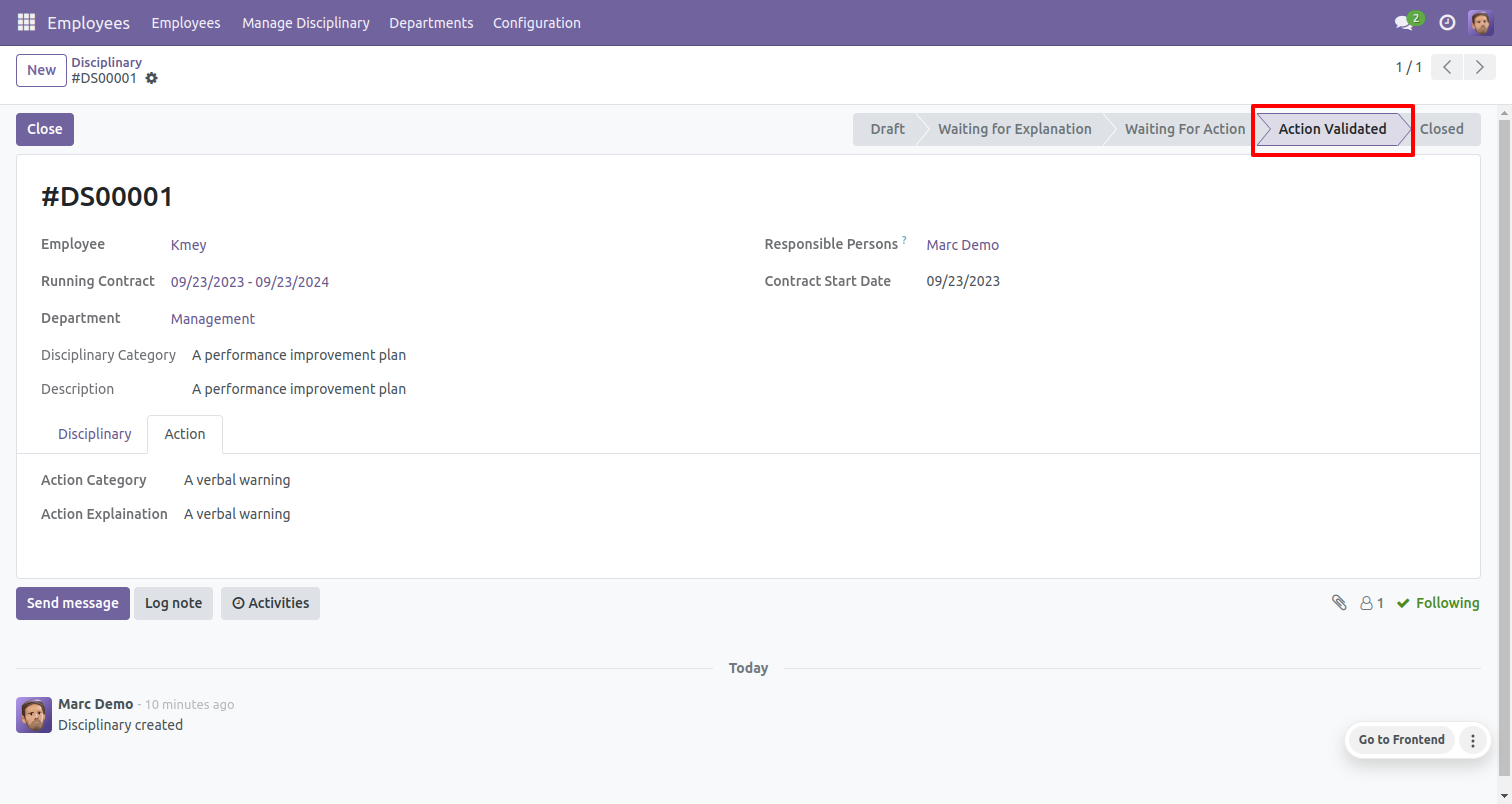The image size is (1512, 804).
Task: Click the #DS00001 breadcrumb text
Action: (x=104, y=78)
